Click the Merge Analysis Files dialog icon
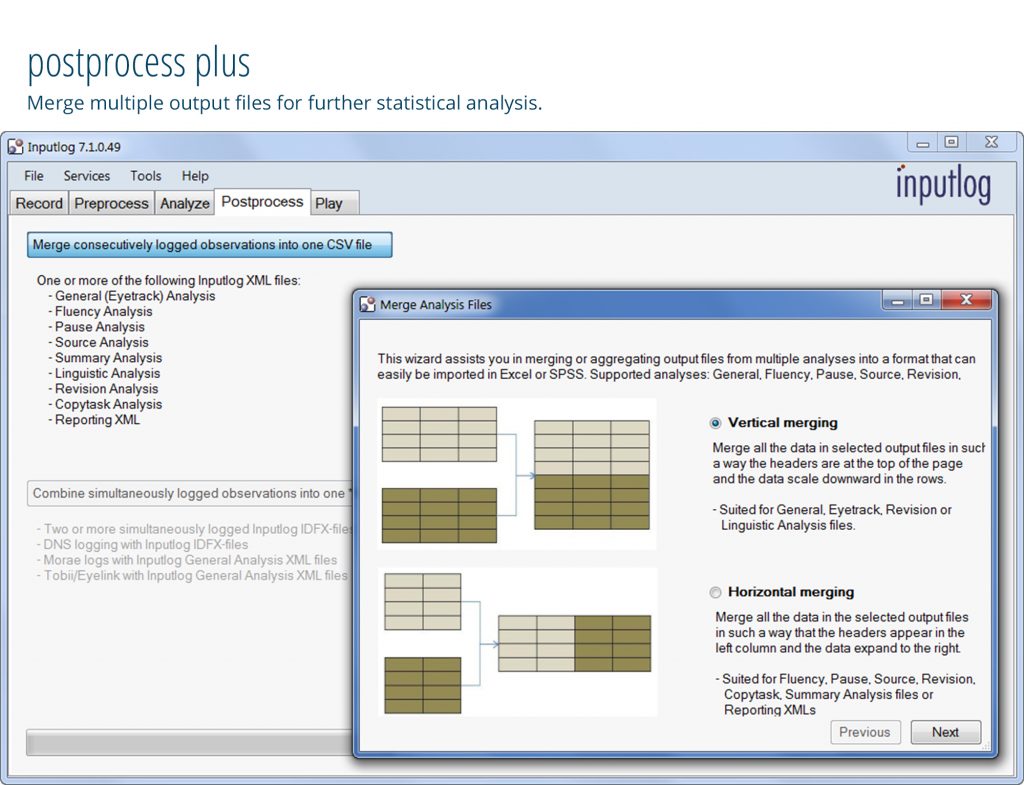 coord(368,304)
